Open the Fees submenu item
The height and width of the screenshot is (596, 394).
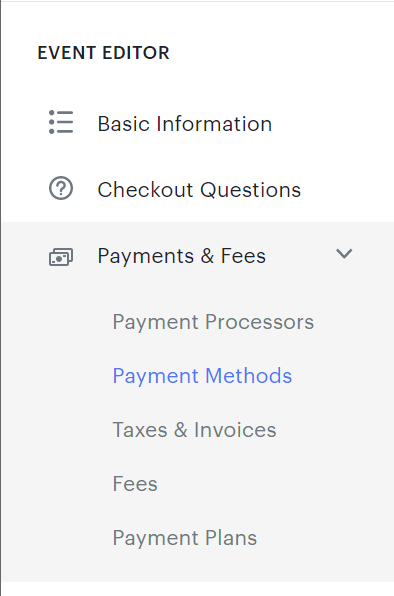pyautogui.click(x=135, y=484)
